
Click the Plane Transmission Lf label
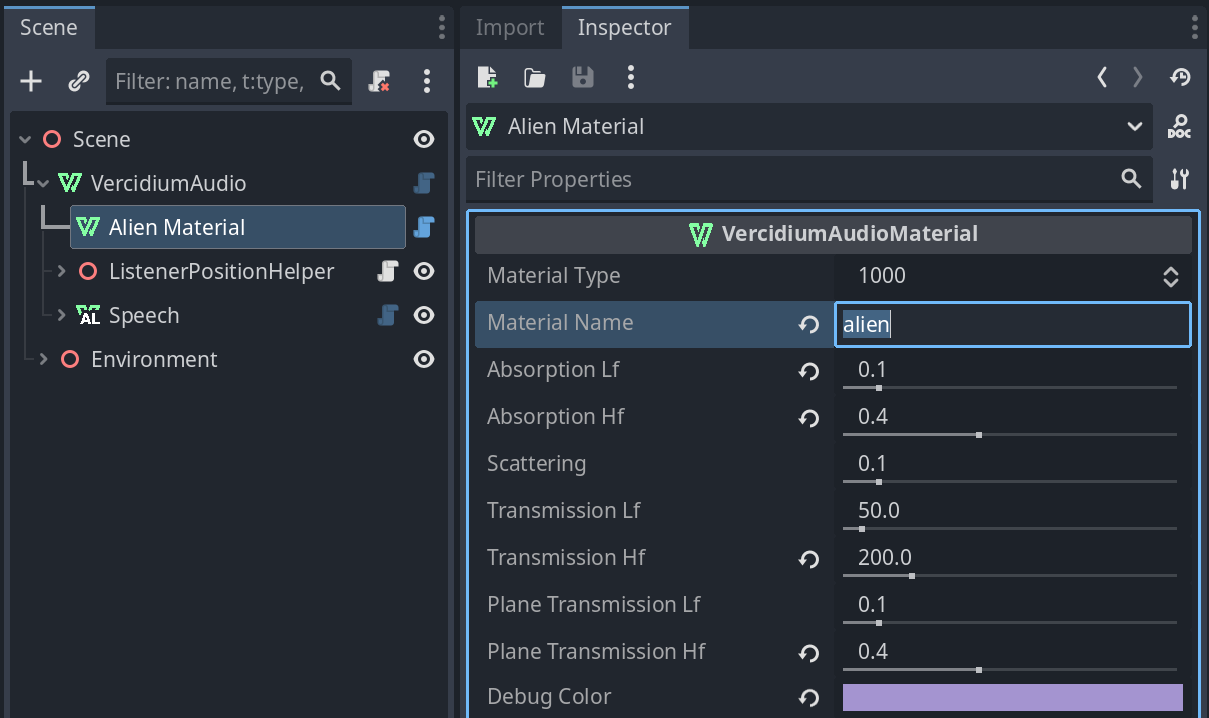click(594, 605)
